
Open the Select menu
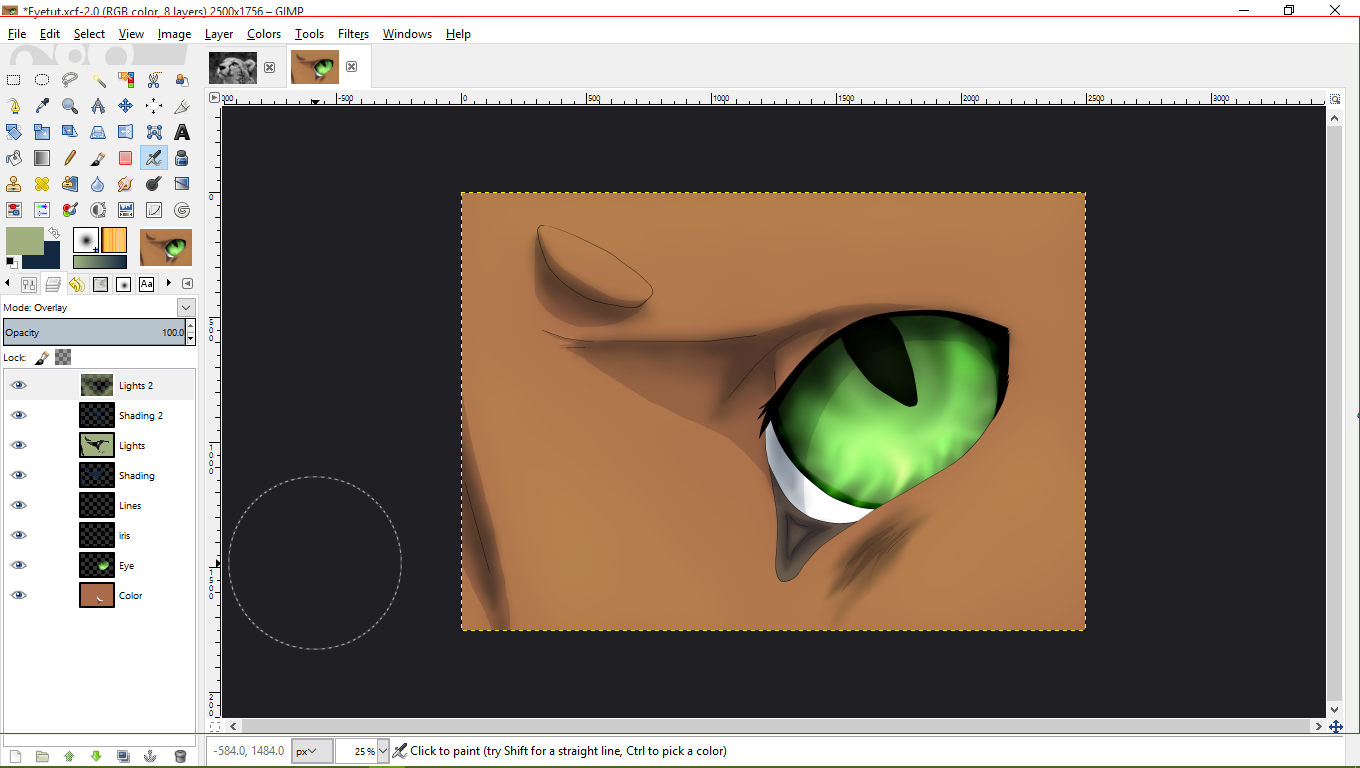point(89,33)
